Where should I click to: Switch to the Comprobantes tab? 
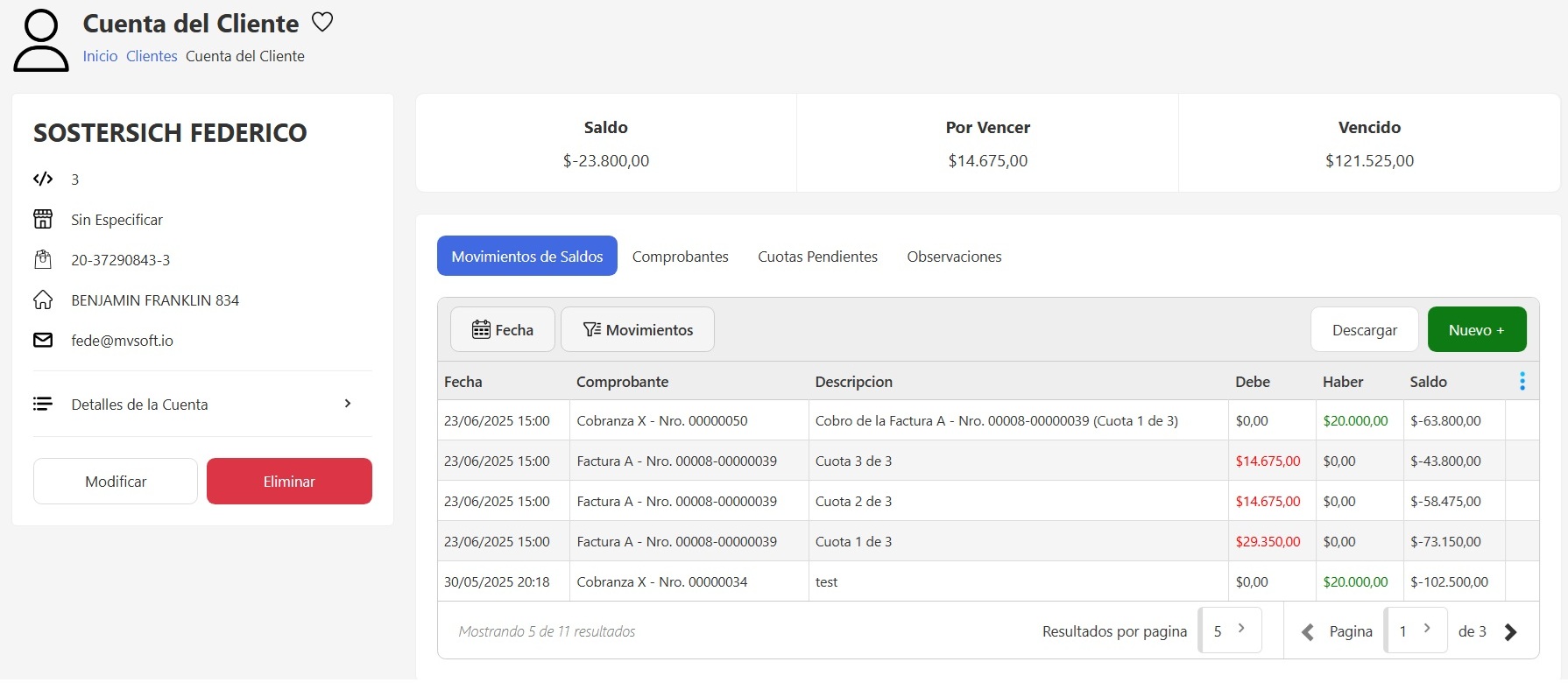680,257
